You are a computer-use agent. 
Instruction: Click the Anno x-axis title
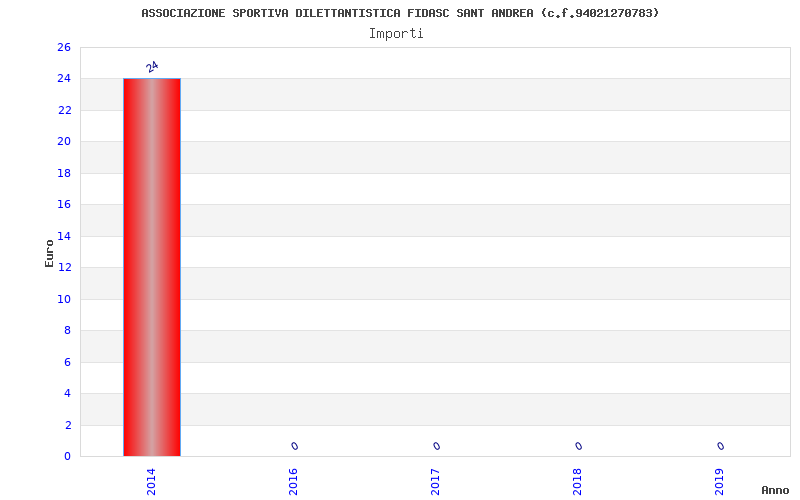click(x=775, y=490)
